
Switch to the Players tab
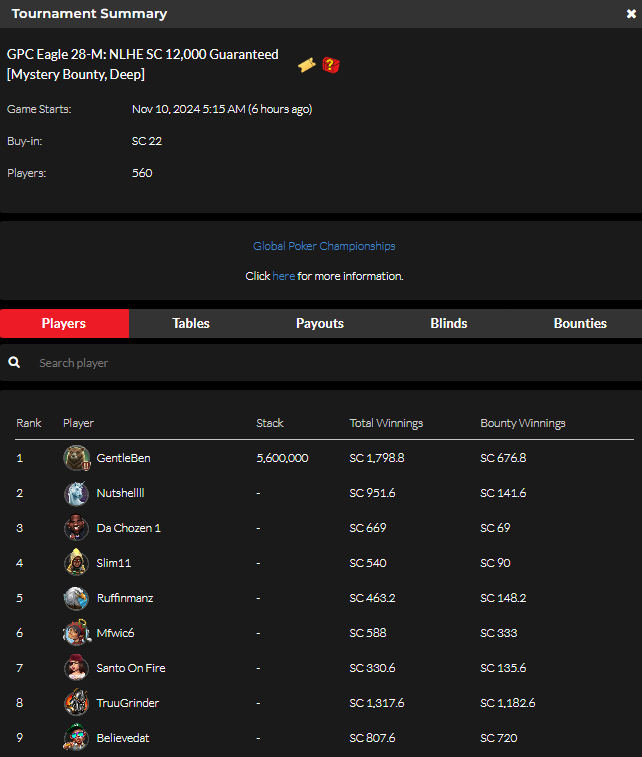coord(64,323)
